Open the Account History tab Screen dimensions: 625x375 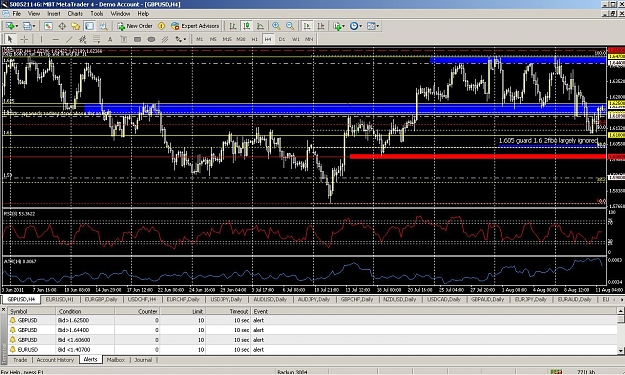55,359
